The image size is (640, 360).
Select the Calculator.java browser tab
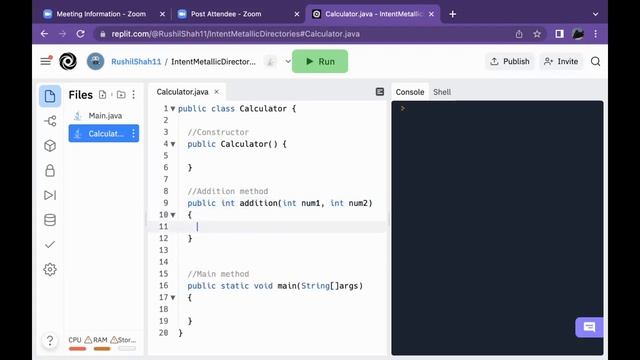tap(373, 14)
